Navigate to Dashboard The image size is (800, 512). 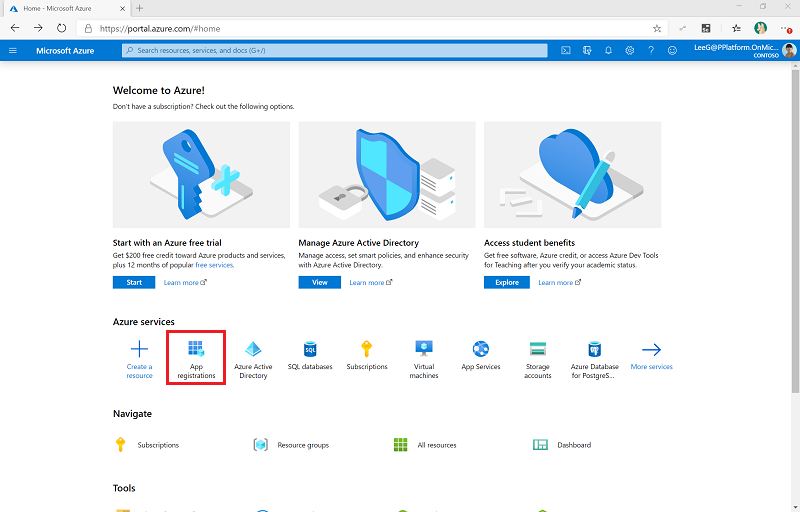click(x=562, y=445)
